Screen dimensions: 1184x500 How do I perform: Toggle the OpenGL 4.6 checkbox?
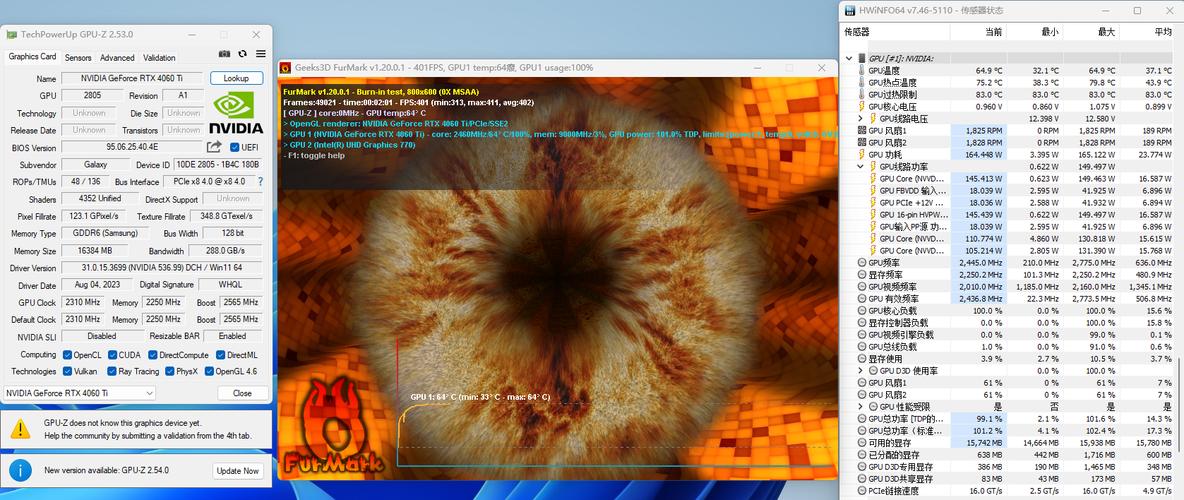[209, 372]
